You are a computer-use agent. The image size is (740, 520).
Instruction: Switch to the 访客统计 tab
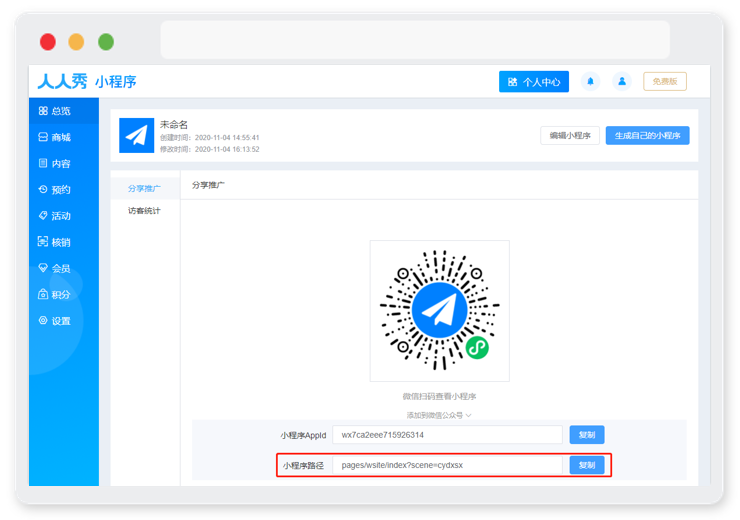tap(144, 210)
